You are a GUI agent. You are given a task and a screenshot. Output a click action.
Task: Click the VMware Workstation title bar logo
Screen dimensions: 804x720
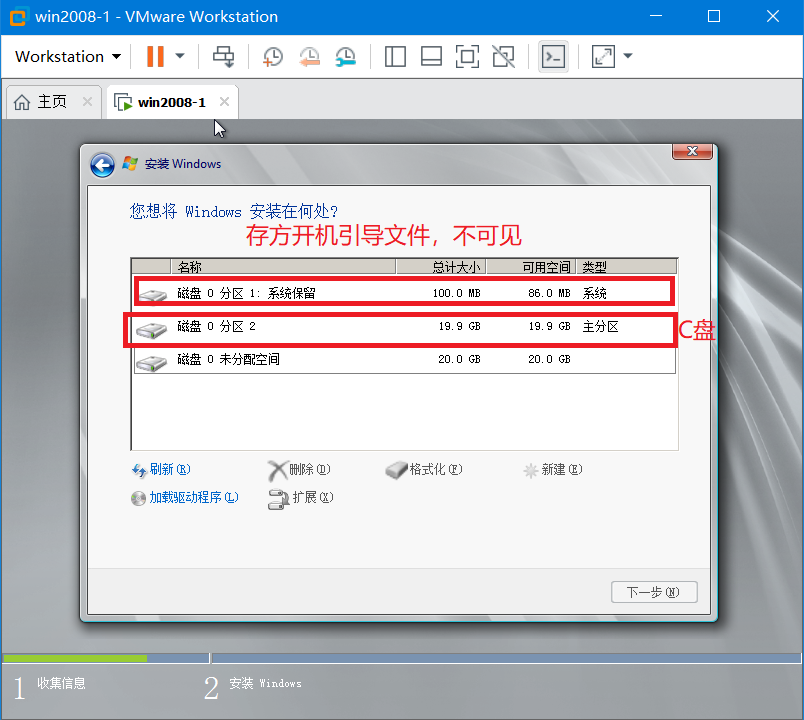coord(17,17)
